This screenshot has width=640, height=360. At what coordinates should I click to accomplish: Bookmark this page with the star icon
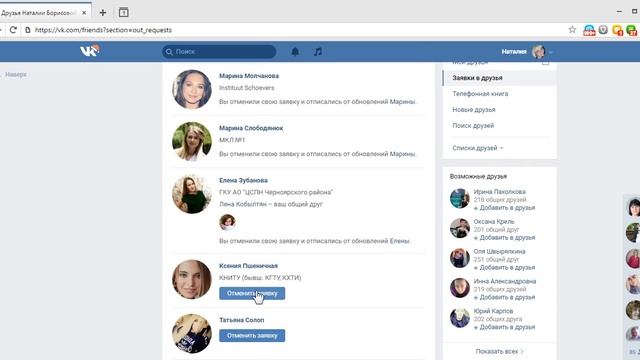tap(572, 30)
